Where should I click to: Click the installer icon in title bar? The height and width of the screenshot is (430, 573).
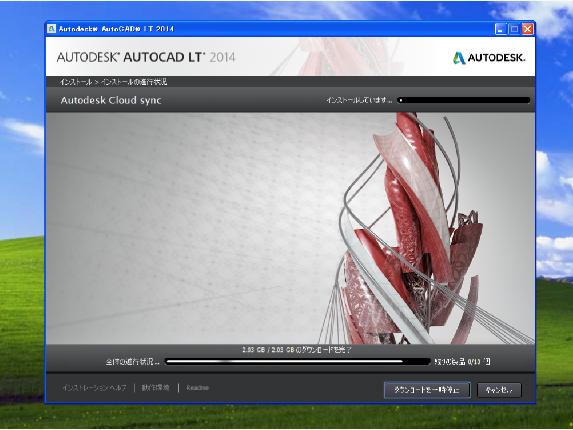52,29
